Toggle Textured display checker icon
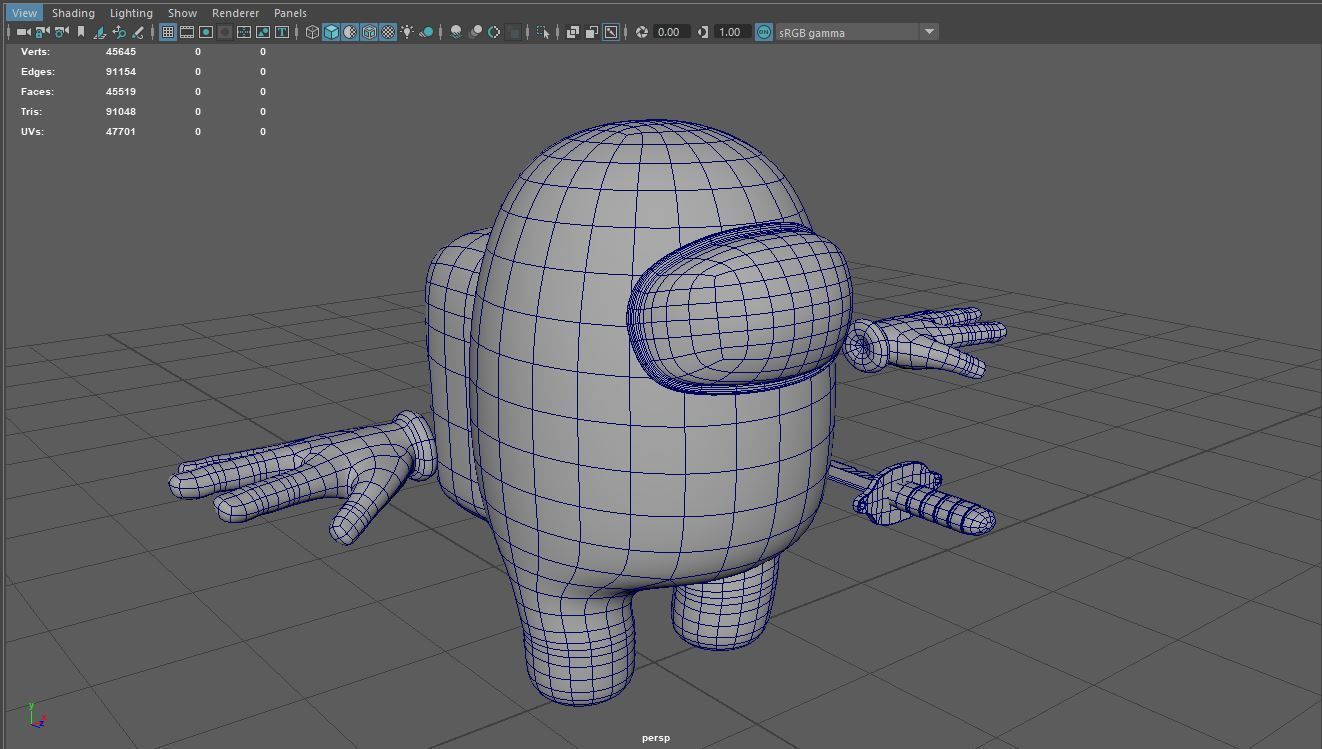 388,32
